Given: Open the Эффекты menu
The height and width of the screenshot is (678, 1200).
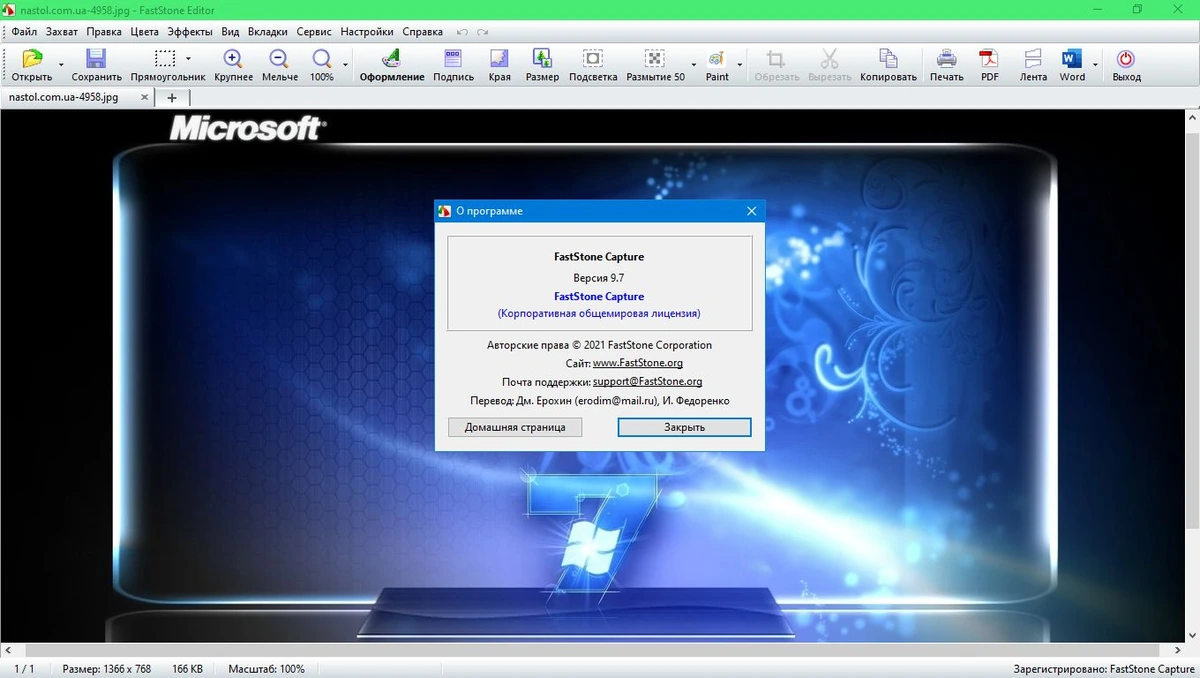Looking at the screenshot, I should point(190,32).
